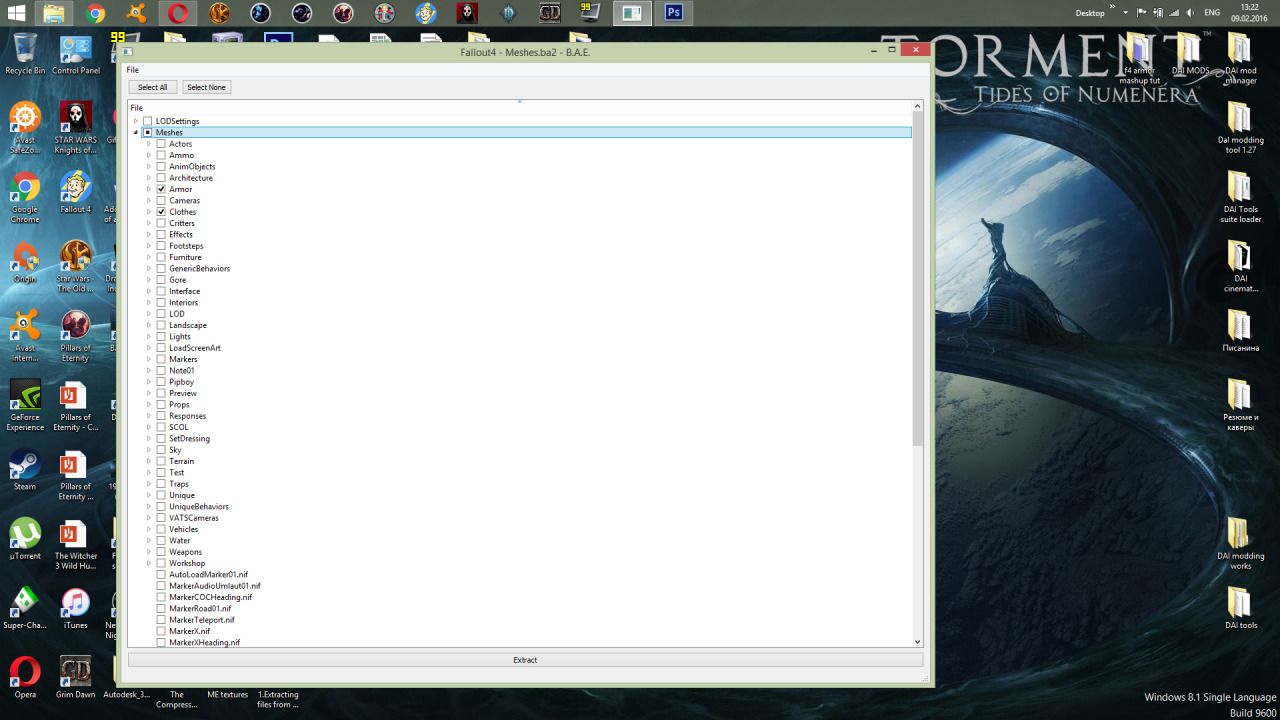Expand the Workshop folder node
Image resolution: width=1280 pixels, height=720 pixels.
[149, 563]
